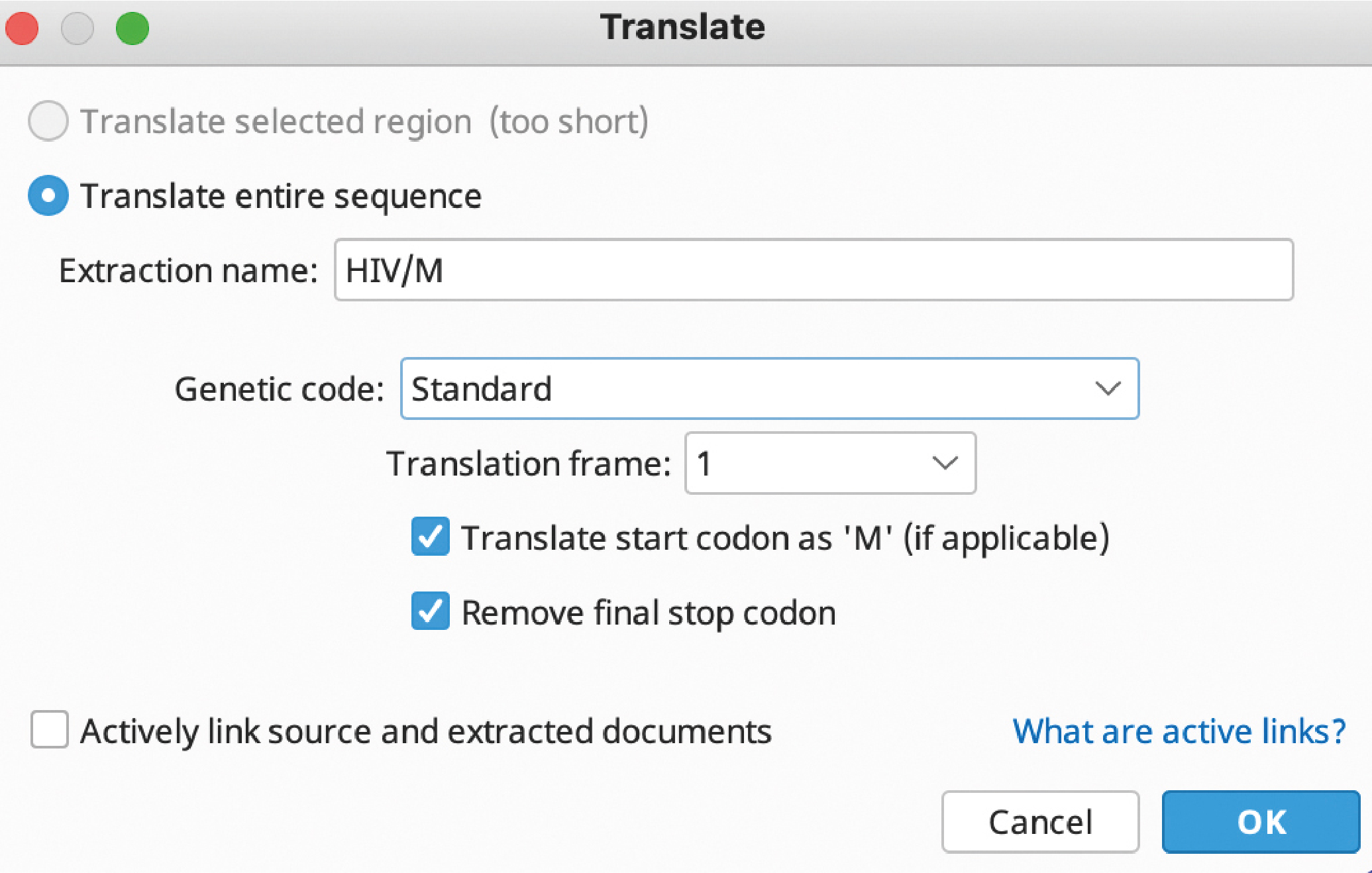
Task: Click the Genetic code chevron arrow
Action: coord(1108,389)
